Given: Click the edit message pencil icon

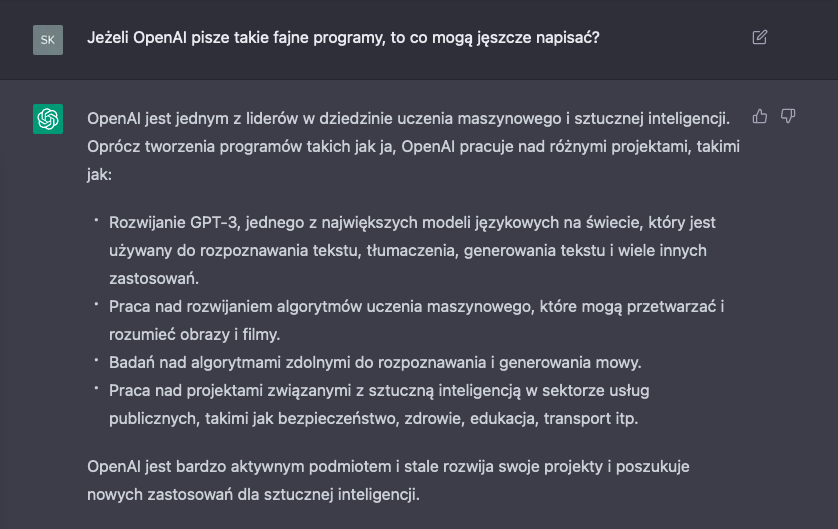Looking at the screenshot, I should 759,38.
